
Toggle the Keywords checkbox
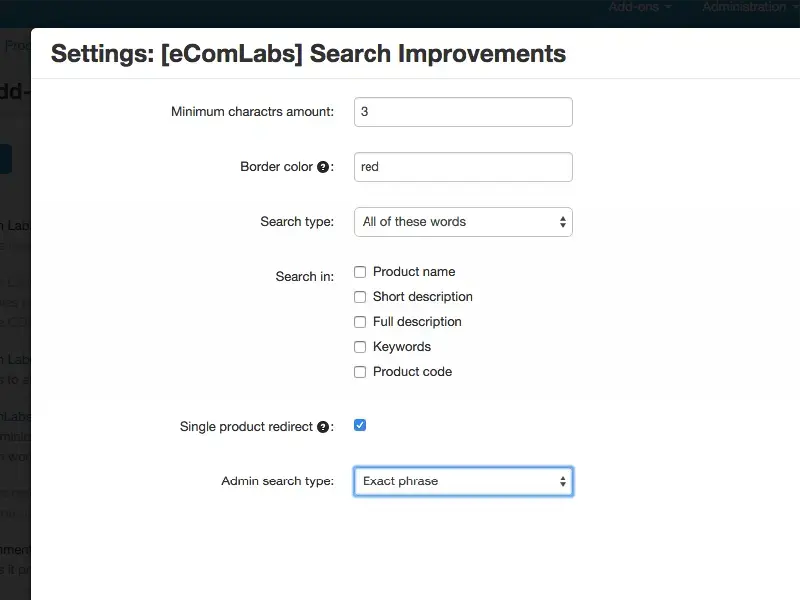(x=360, y=347)
